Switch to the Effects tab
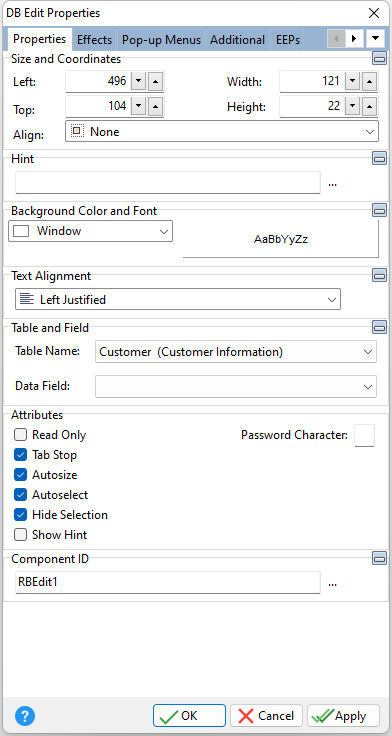 pyautogui.click(x=94, y=40)
